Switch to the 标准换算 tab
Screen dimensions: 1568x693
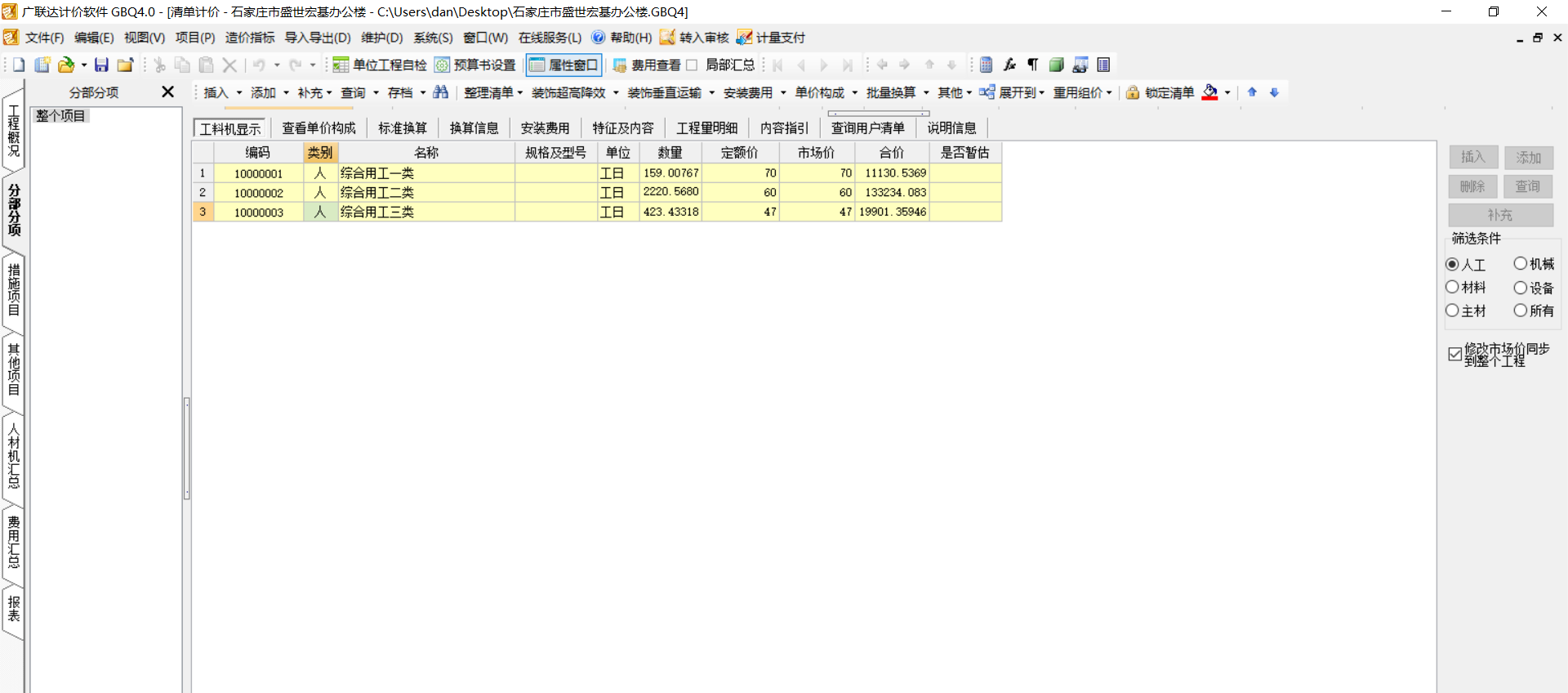coord(402,128)
